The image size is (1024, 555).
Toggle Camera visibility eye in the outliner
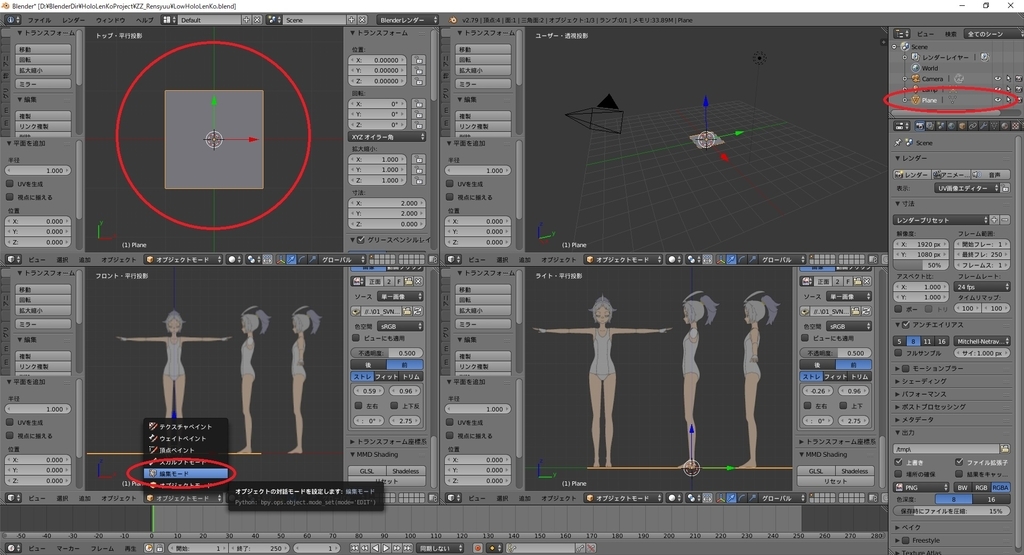997,78
